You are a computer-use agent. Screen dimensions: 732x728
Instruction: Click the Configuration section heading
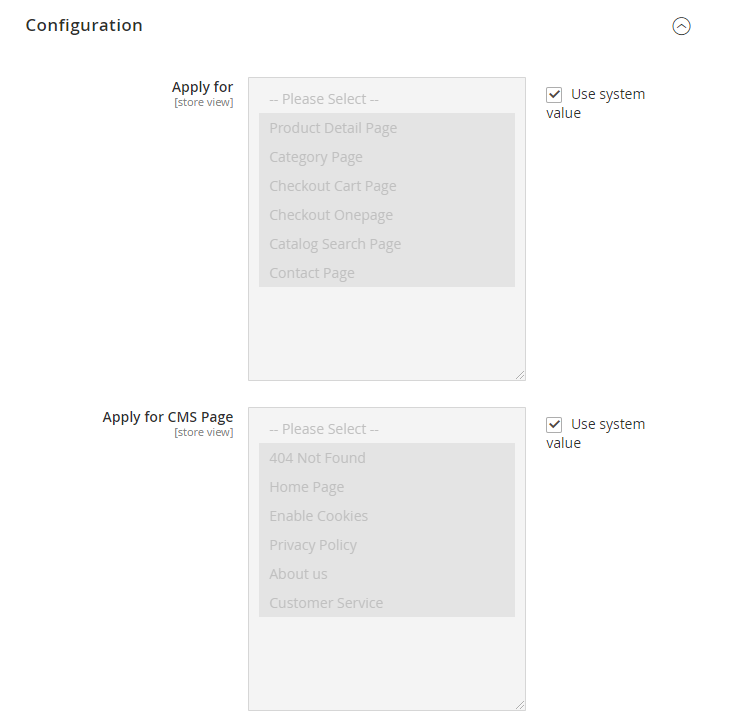tap(84, 25)
